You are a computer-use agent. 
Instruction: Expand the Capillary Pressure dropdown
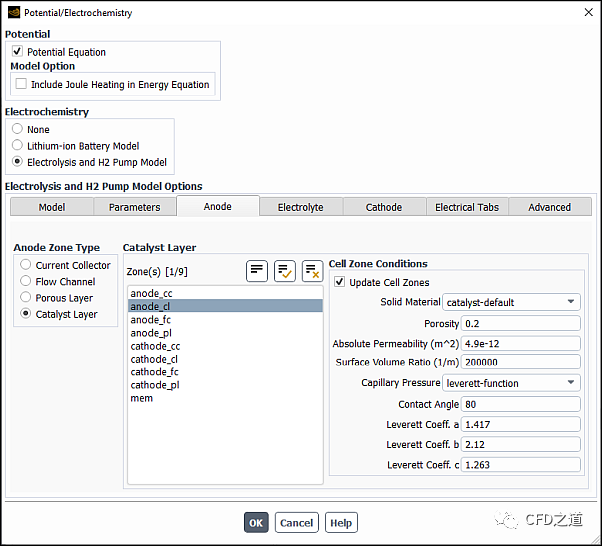pos(511,383)
